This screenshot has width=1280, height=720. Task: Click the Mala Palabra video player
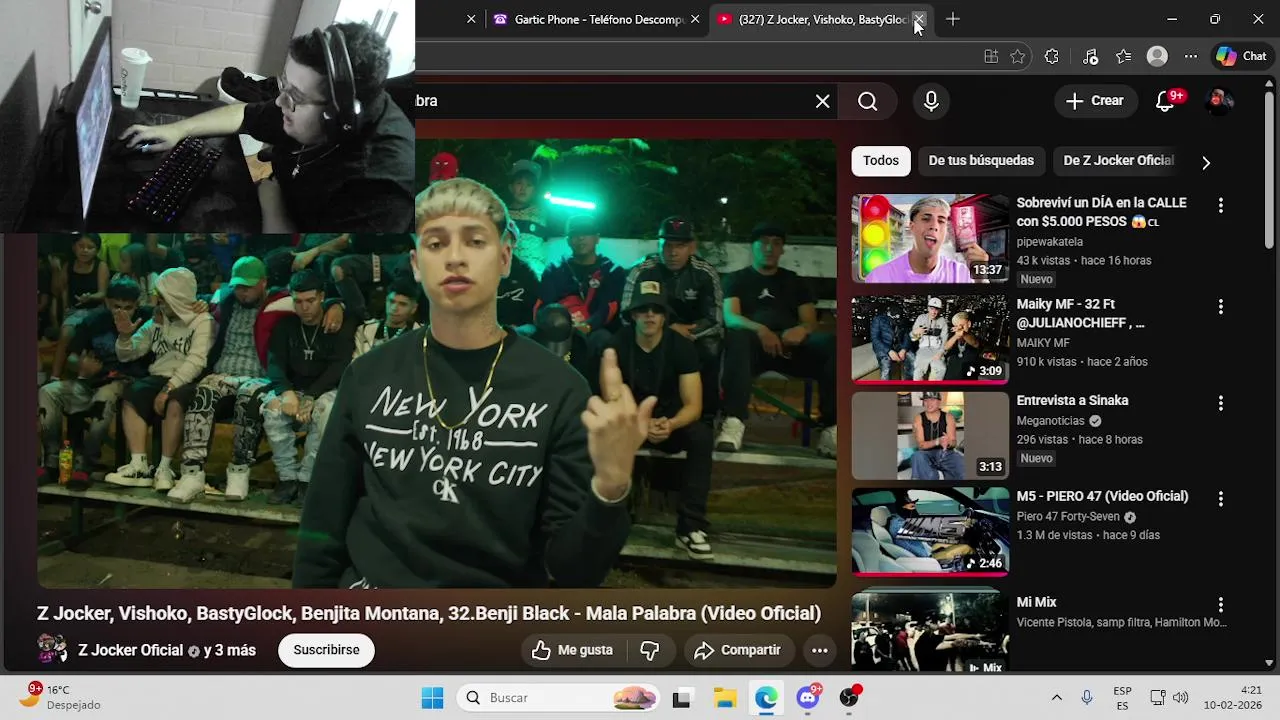[x=437, y=363]
